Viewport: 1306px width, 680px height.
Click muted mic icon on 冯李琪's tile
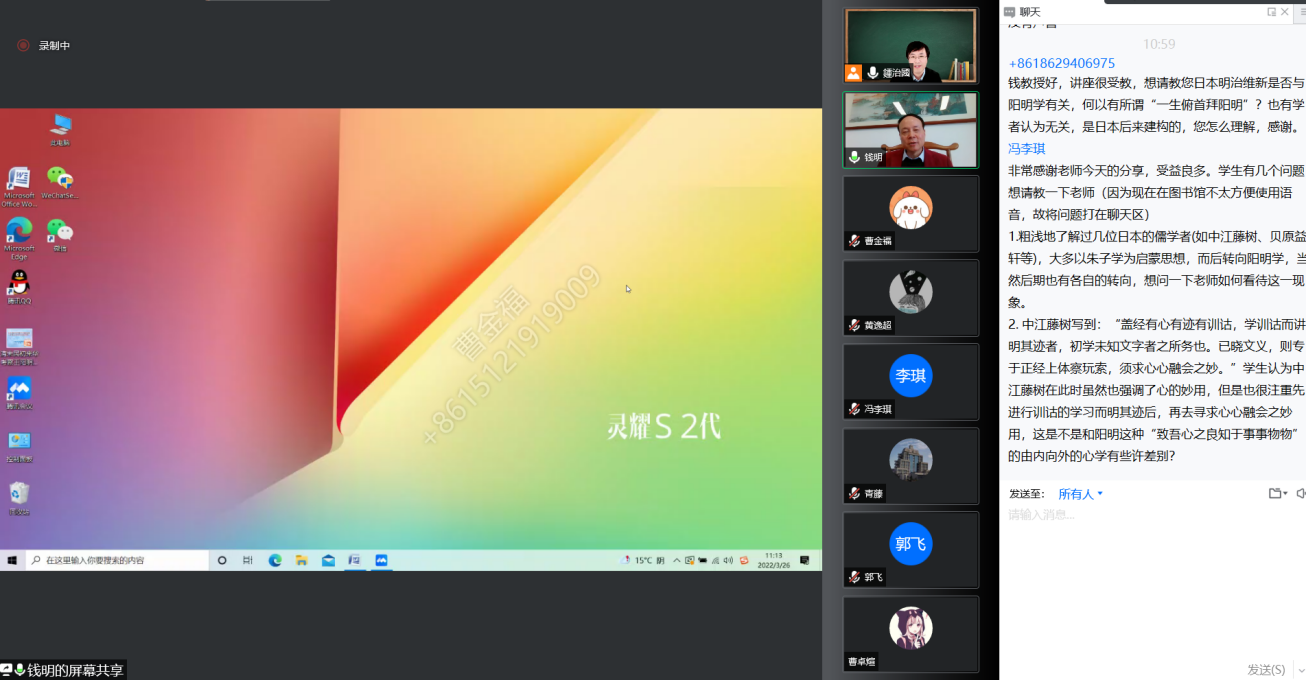tap(854, 409)
